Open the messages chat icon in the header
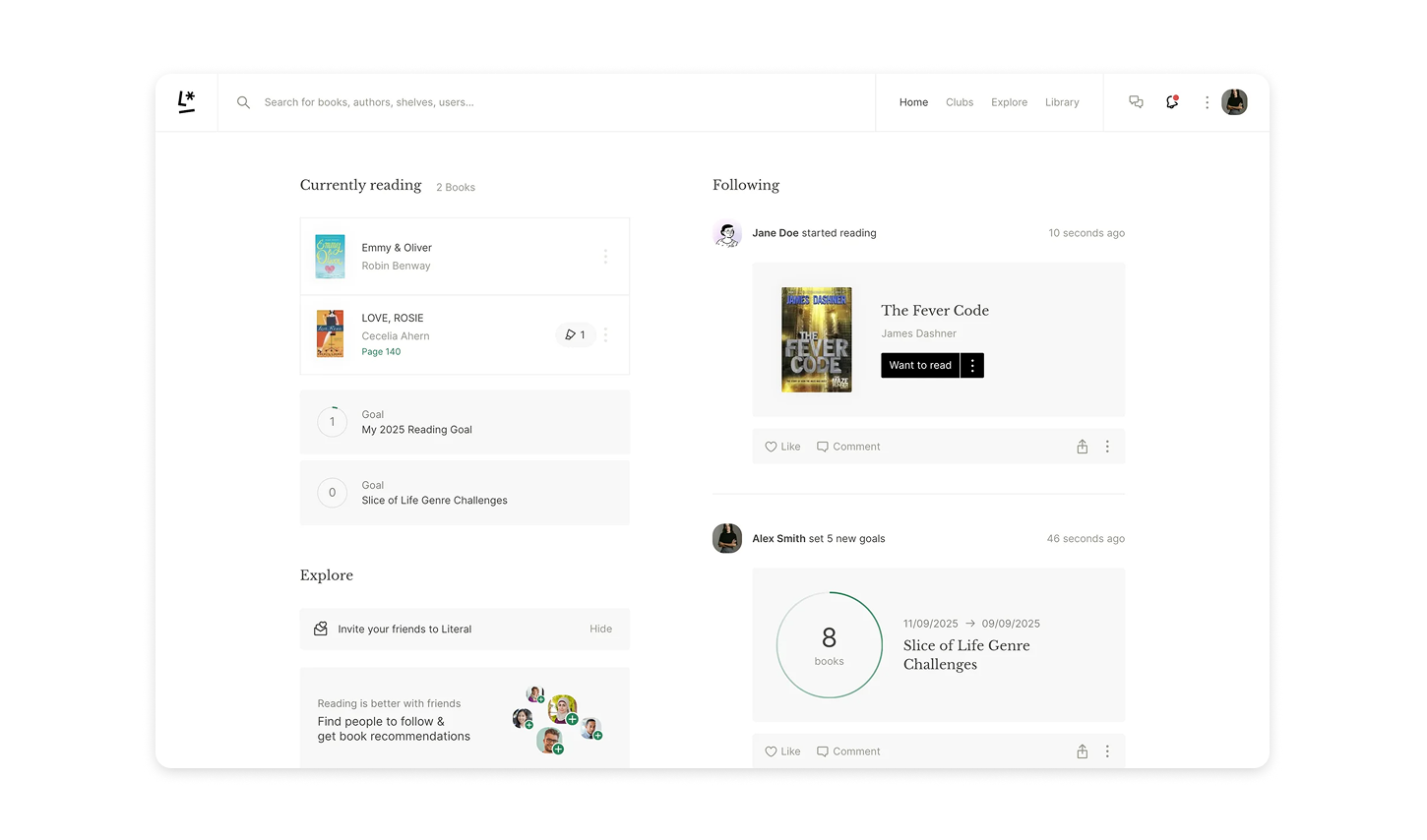Viewport: 1427px width, 840px height. point(1136,101)
